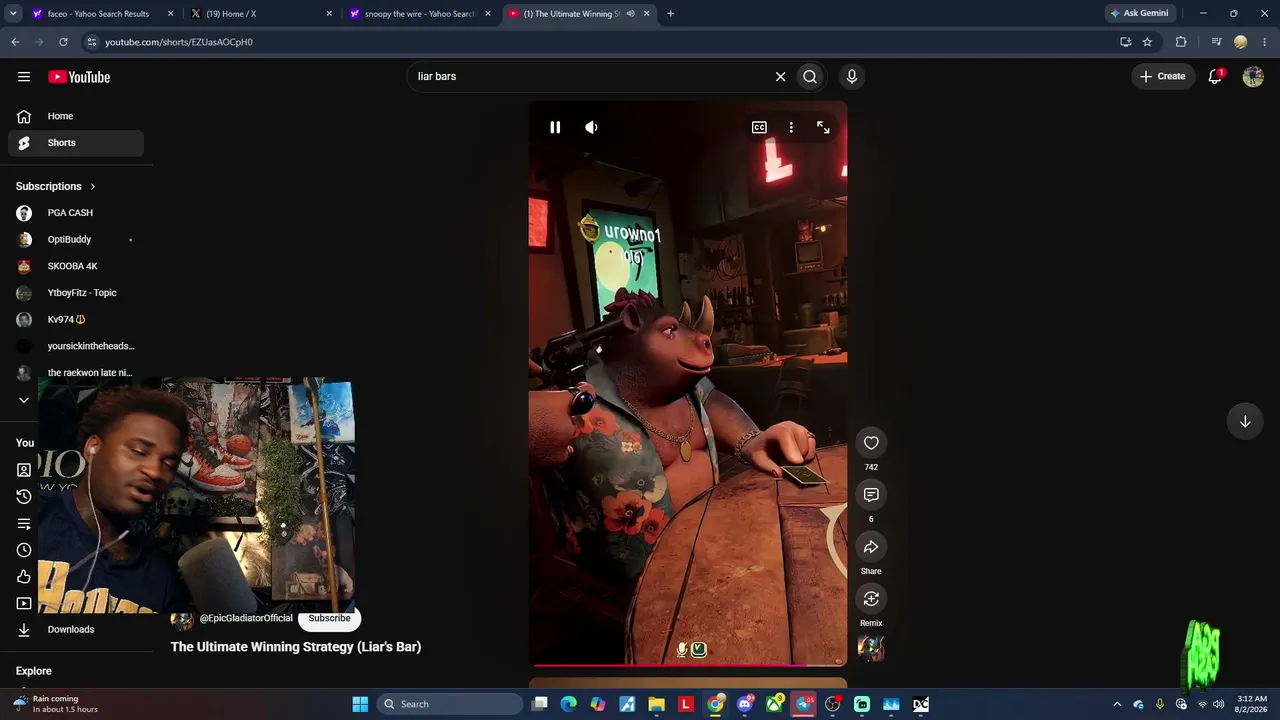This screenshot has width=1280, height=720.
Task: Pause the playing Short
Action: (x=555, y=127)
